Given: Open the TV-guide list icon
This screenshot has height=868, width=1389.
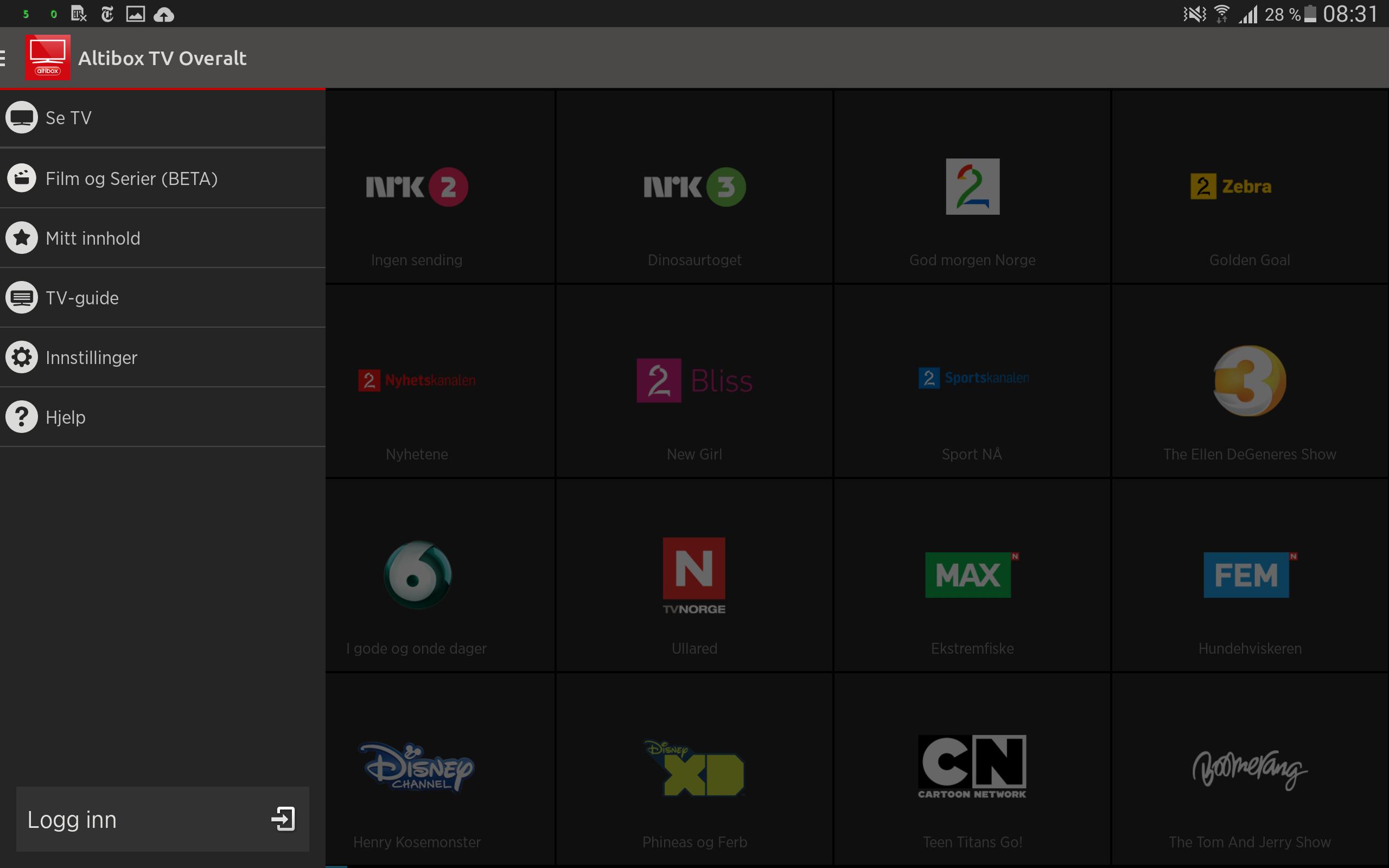Looking at the screenshot, I should (x=22, y=297).
